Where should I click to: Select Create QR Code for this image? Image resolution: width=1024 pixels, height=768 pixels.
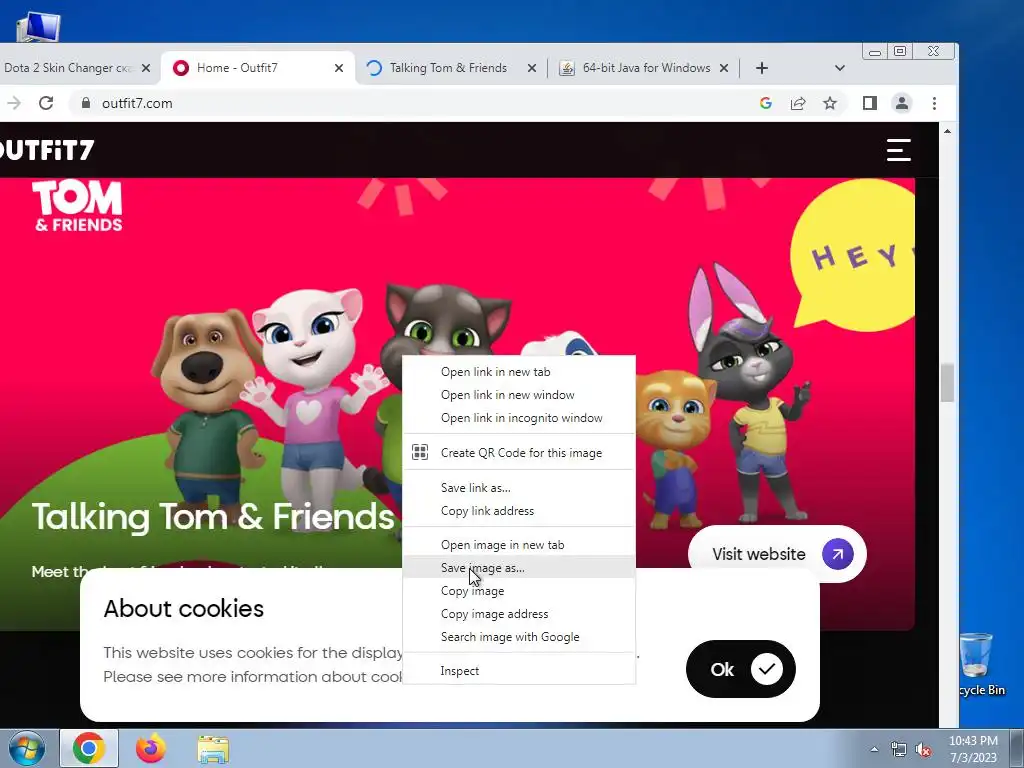tap(519, 453)
